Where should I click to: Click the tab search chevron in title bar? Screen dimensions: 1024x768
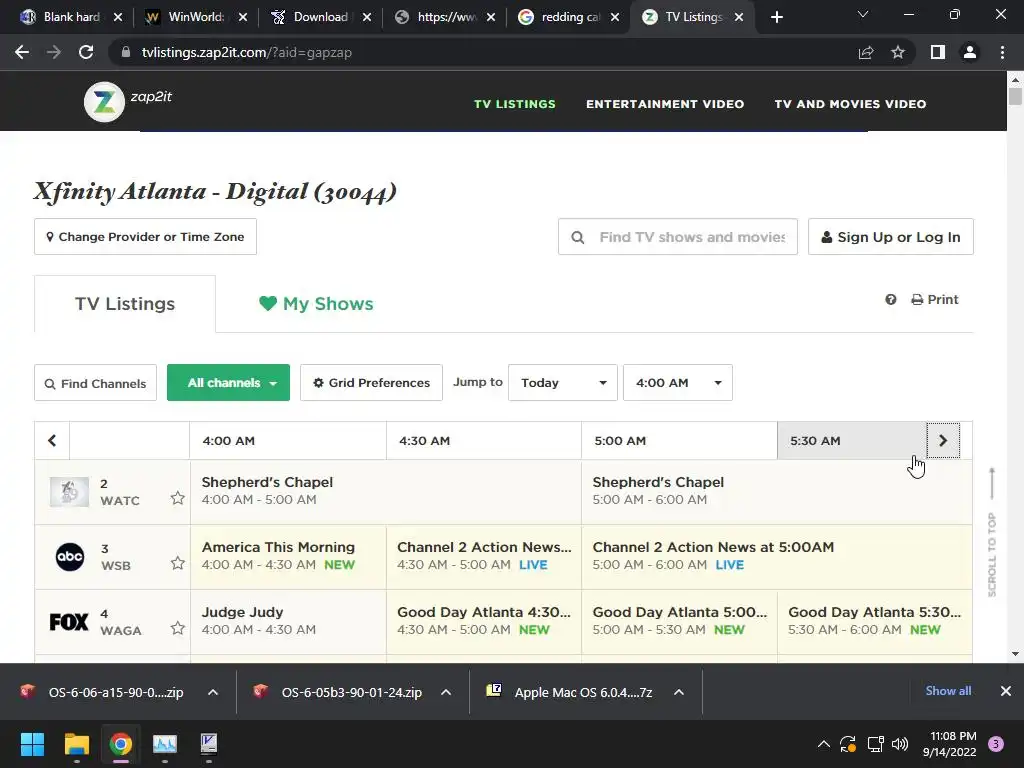click(863, 14)
